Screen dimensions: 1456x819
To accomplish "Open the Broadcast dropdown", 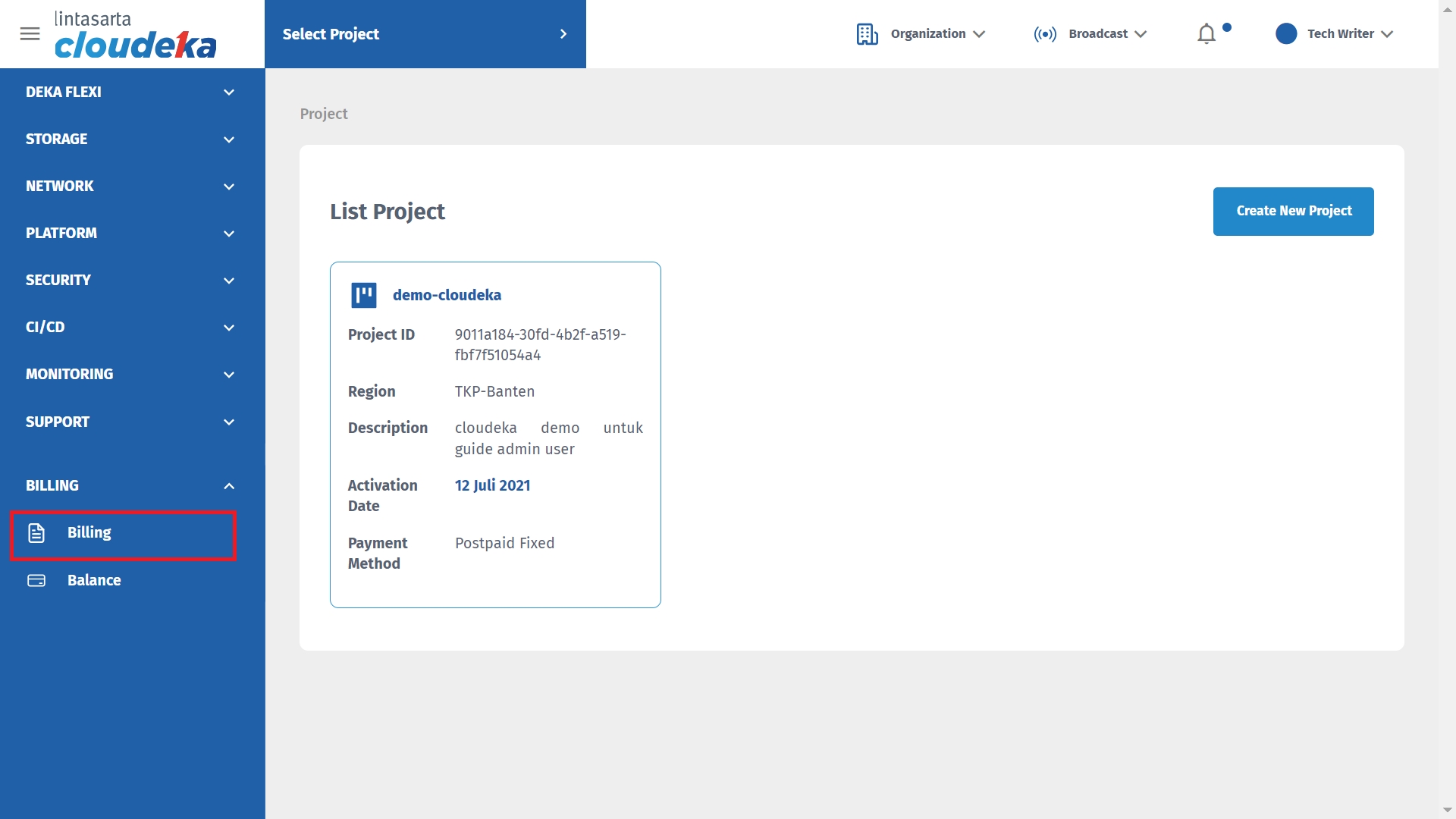I will point(1107,34).
